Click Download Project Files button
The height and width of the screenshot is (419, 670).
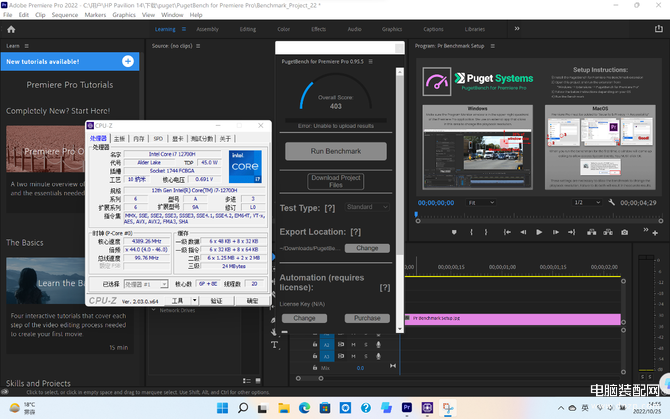pyautogui.click(x=336, y=182)
